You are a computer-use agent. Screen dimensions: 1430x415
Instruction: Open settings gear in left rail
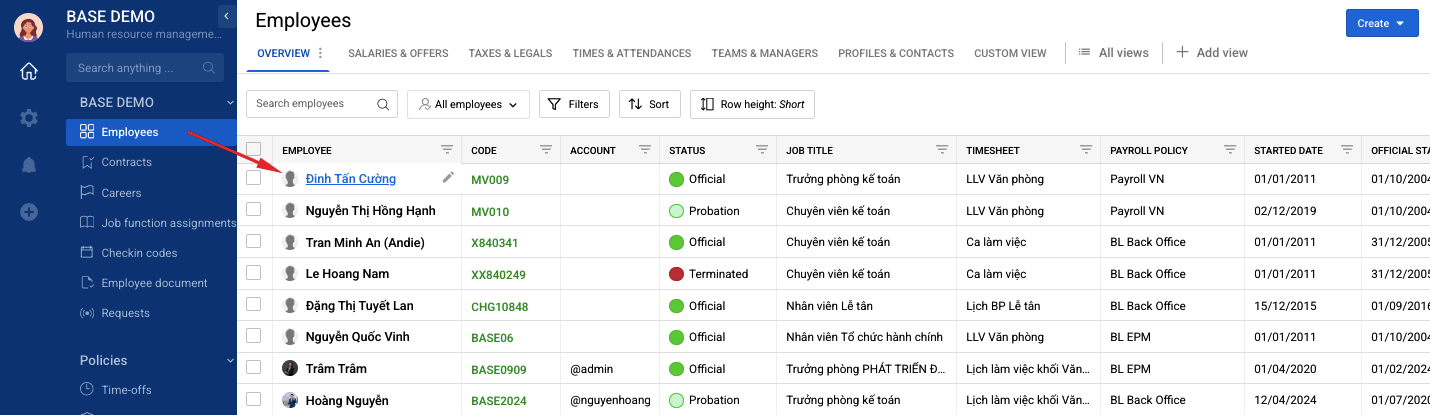pyautogui.click(x=29, y=118)
